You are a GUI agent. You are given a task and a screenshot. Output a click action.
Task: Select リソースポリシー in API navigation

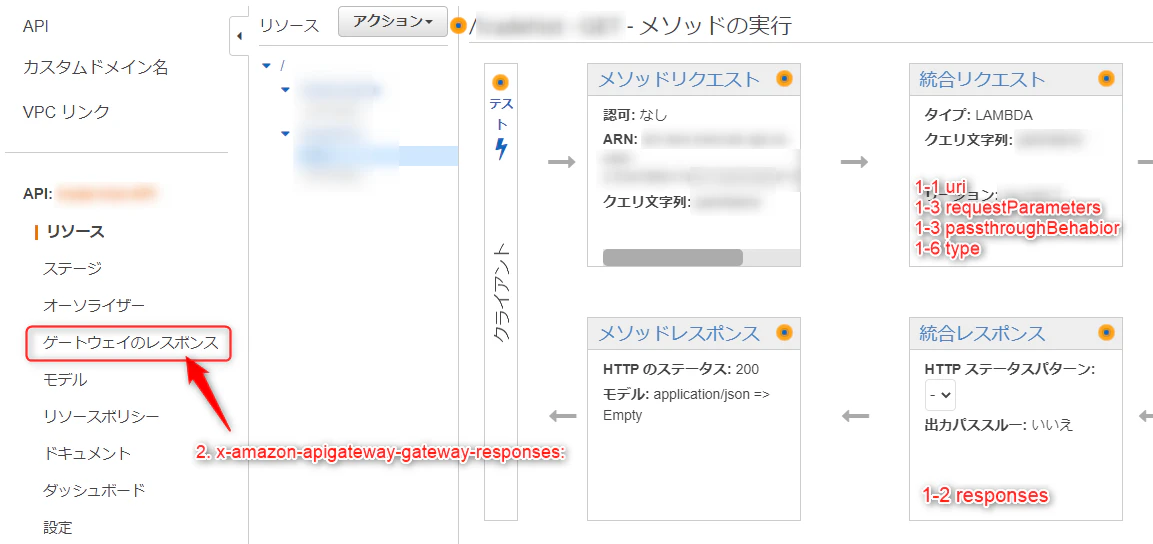(x=101, y=417)
